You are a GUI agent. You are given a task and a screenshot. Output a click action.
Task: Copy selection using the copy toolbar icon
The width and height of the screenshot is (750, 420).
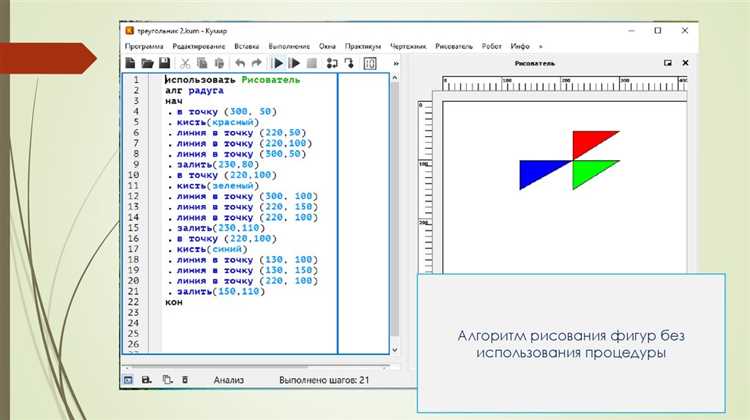pyautogui.click(x=202, y=63)
